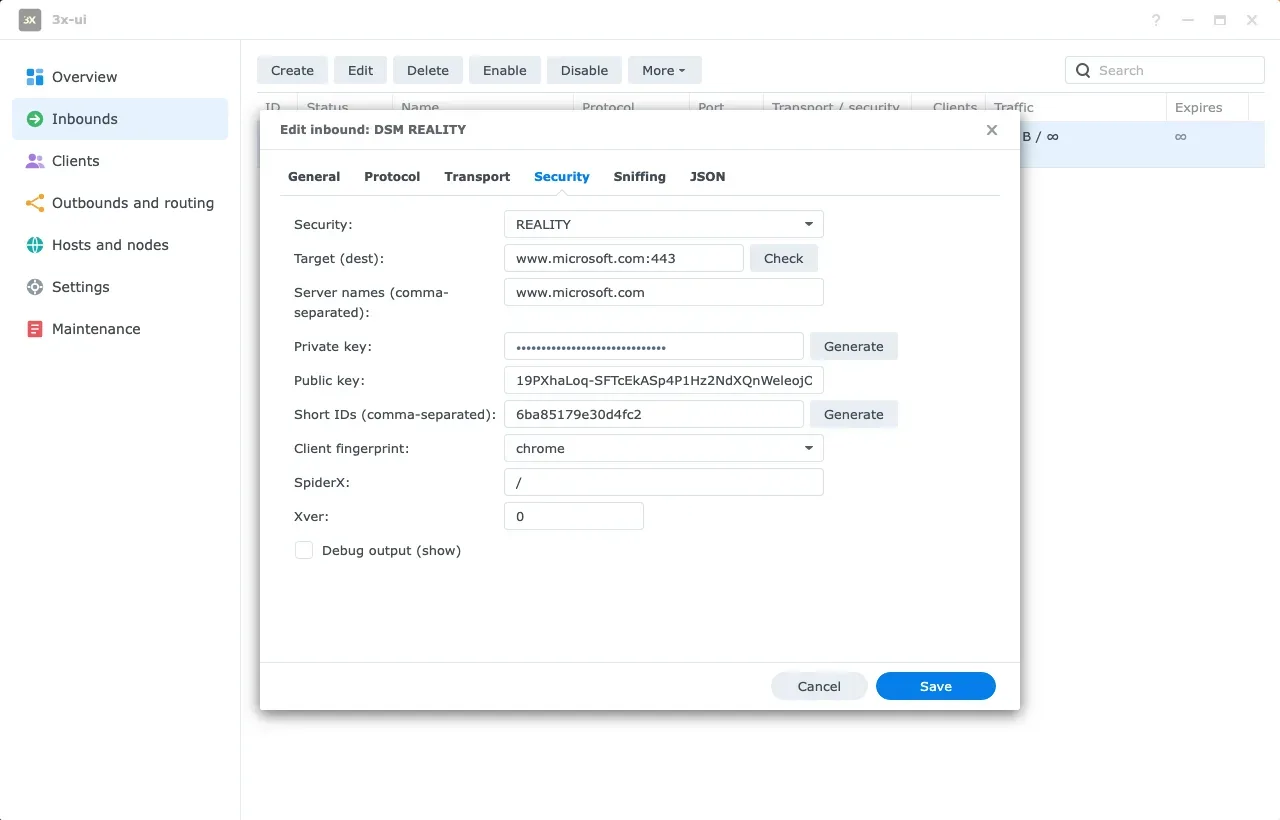The height and width of the screenshot is (820, 1280).
Task: Click the Delete toolbar button
Action: point(428,70)
